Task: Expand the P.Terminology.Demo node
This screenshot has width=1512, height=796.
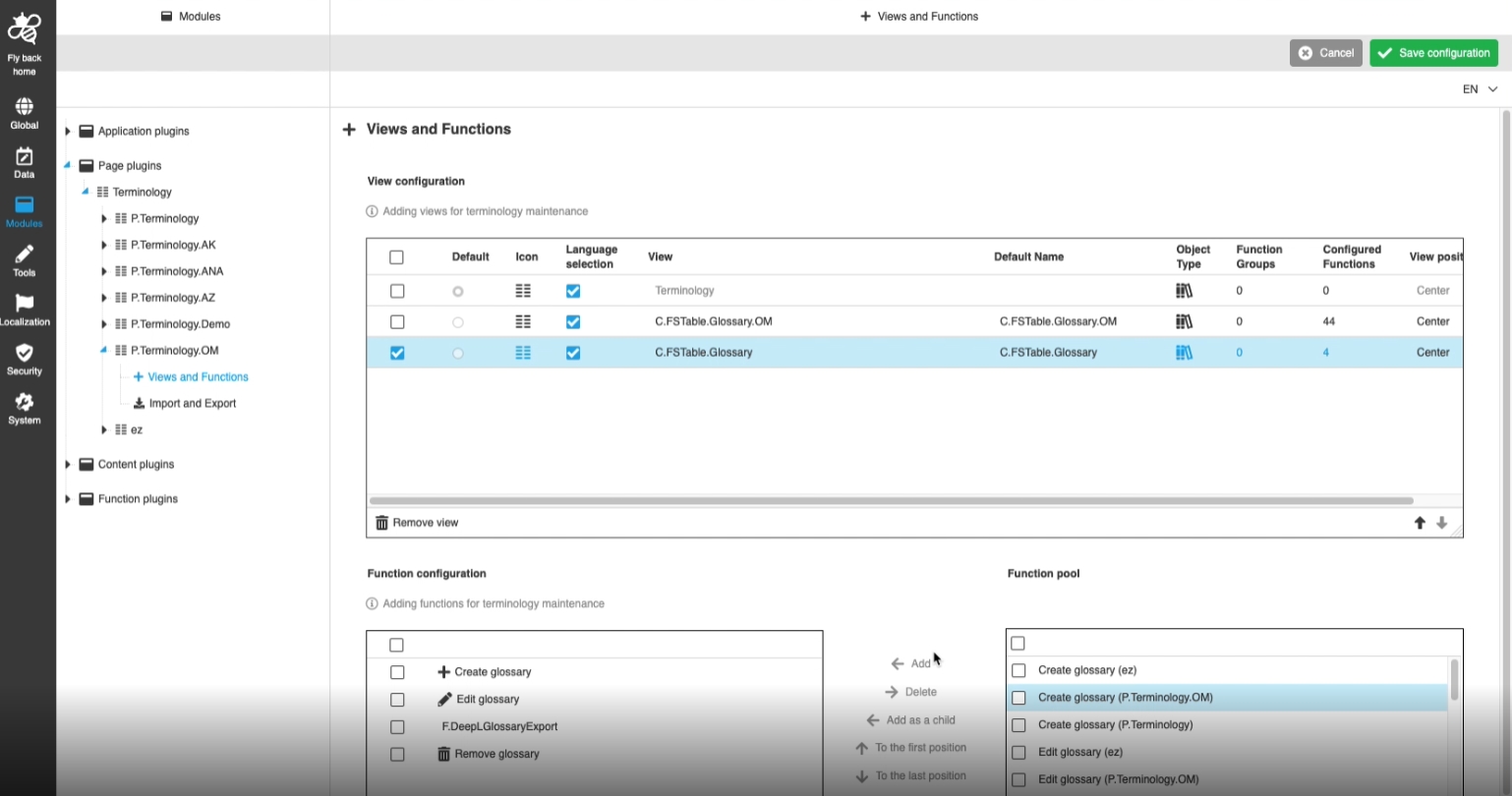Action: click(x=104, y=324)
